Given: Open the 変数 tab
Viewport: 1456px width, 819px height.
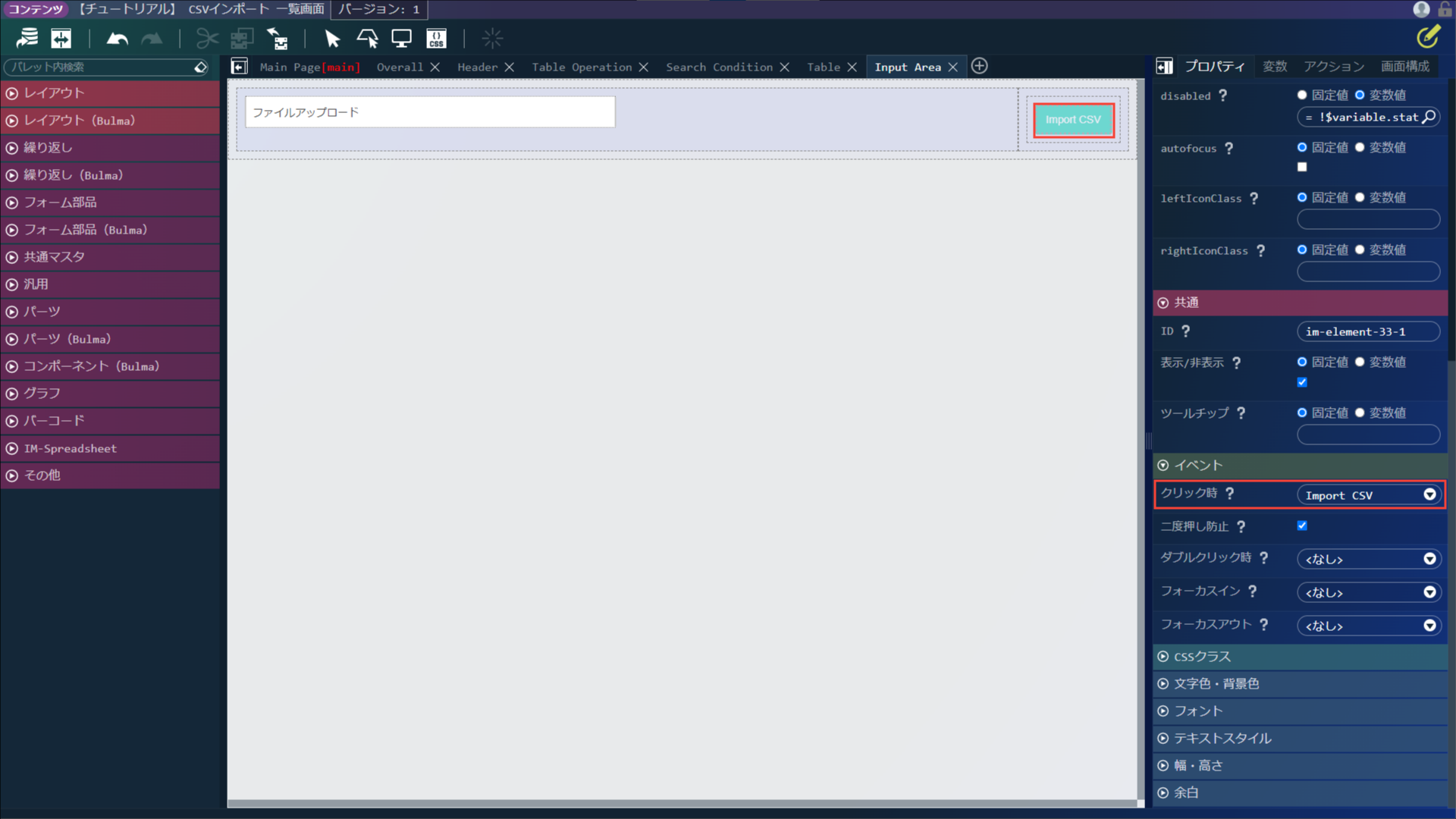Looking at the screenshot, I should (x=1275, y=67).
